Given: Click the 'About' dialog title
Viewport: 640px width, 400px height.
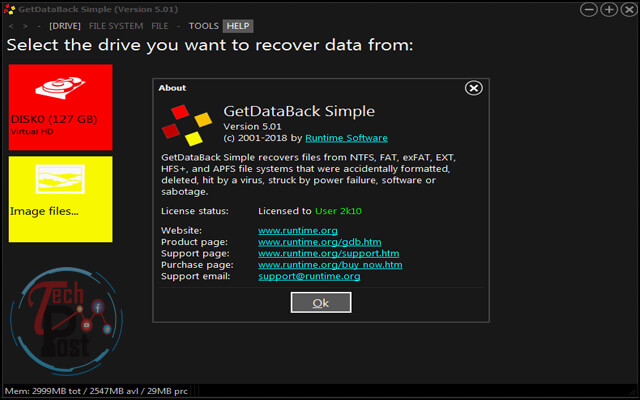Looking at the screenshot, I should [x=172, y=88].
